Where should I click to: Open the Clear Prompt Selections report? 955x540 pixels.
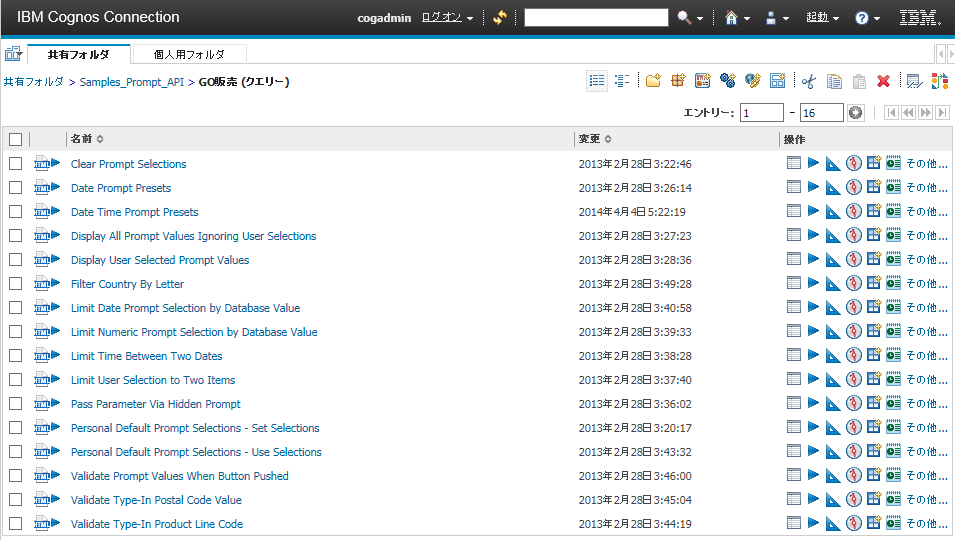[x=129, y=164]
